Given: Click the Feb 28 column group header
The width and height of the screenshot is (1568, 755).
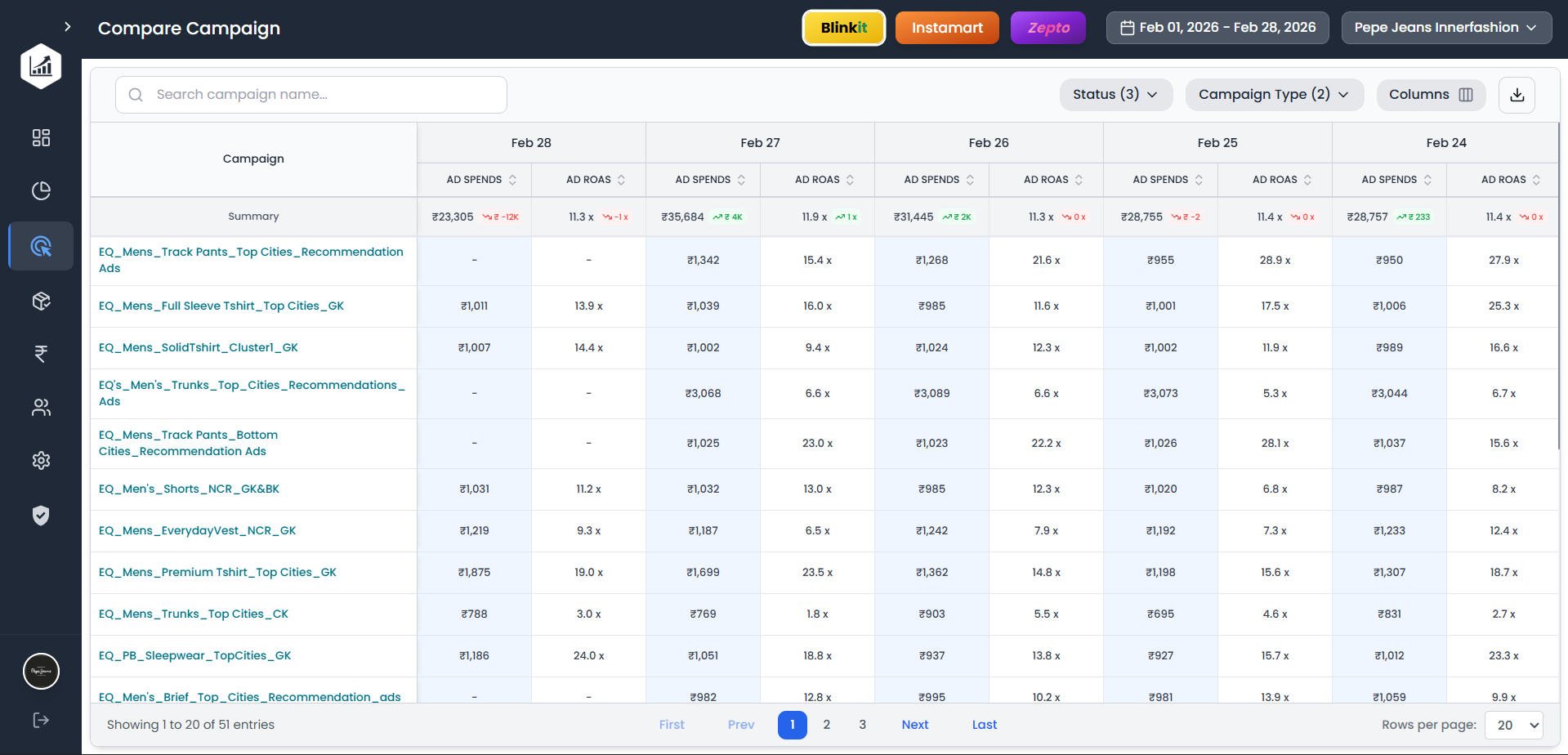Looking at the screenshot, I should click(531, 143).
